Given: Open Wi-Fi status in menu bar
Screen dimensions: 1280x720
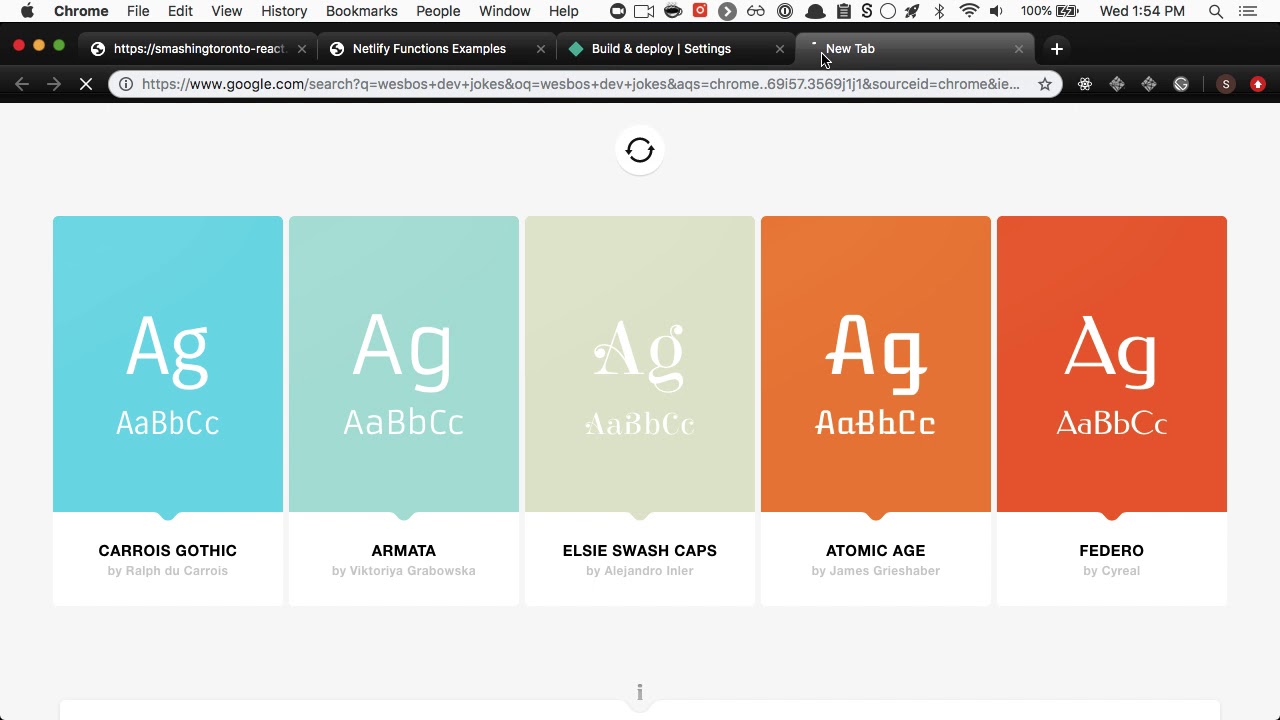Looking at the screenshot, I should tap(968, 11).
